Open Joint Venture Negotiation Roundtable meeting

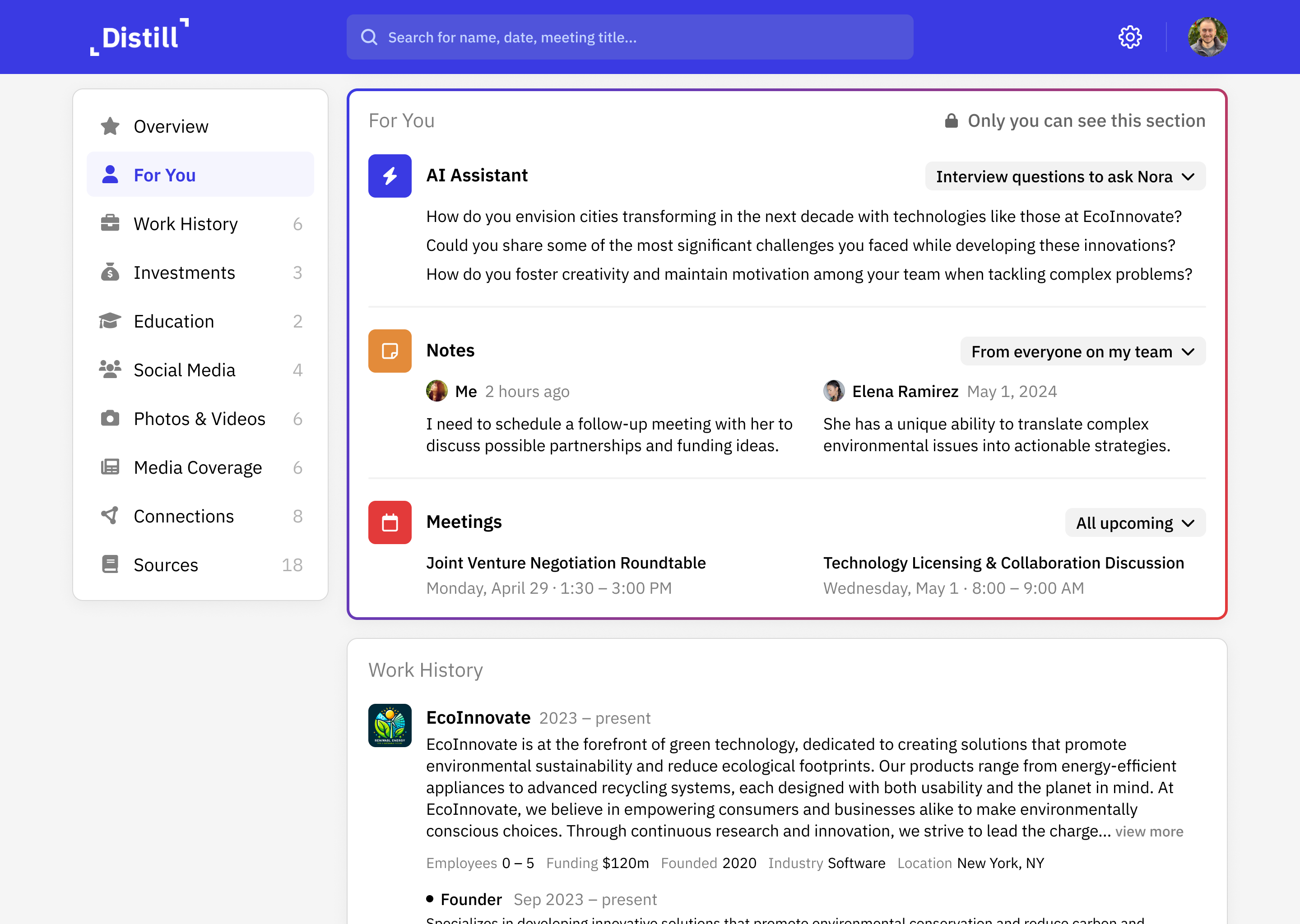point(566,563)
